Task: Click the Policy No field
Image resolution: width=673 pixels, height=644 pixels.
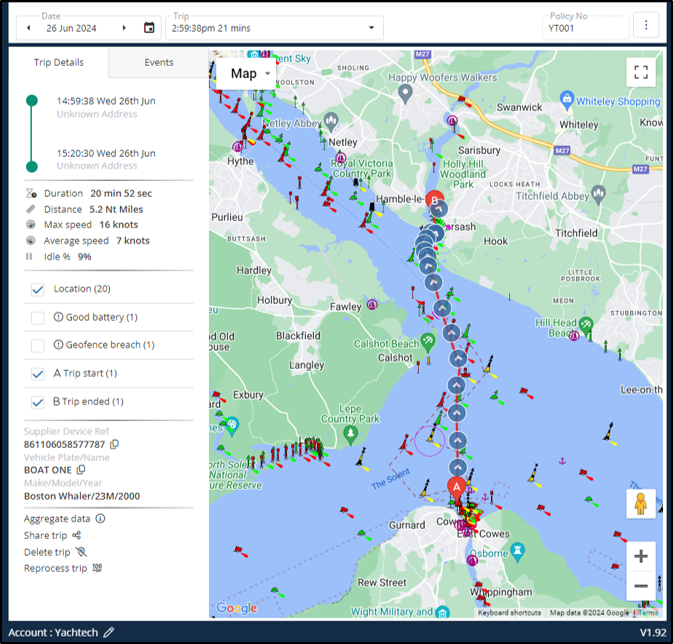Action: pyautogui.click(x=585, y=28)
